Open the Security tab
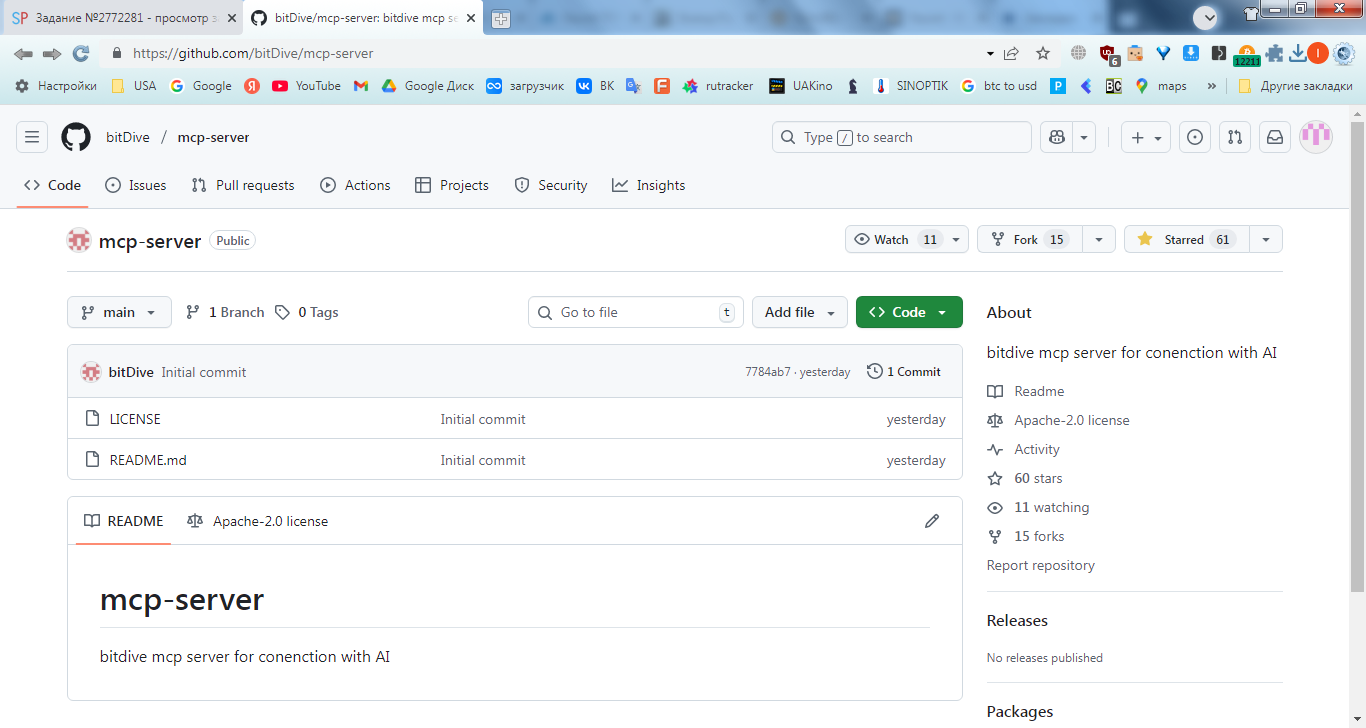This screenshot has width=1366, height=728. [551, 185]
